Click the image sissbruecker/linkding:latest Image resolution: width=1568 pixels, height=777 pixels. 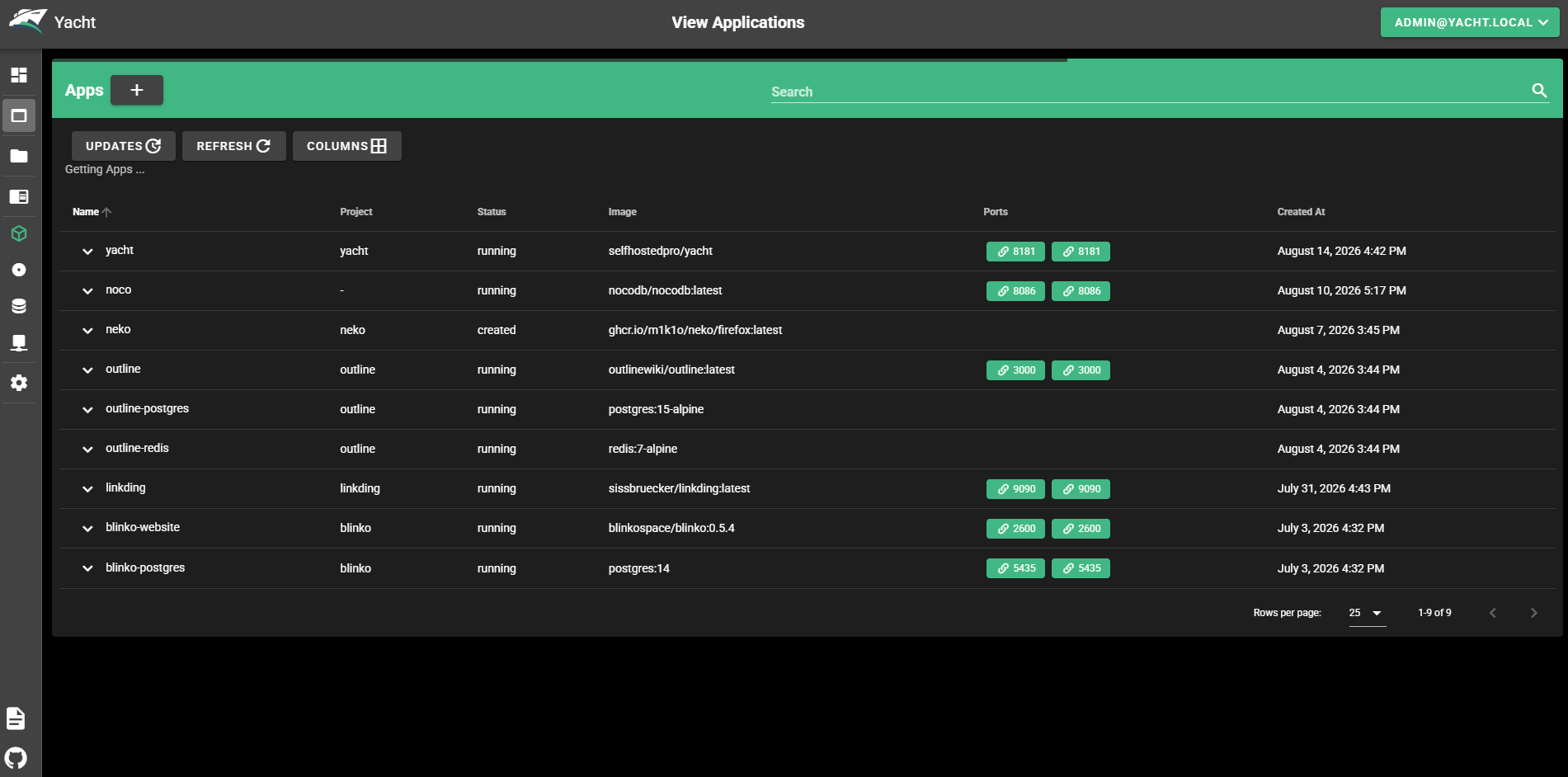(680, 488)
